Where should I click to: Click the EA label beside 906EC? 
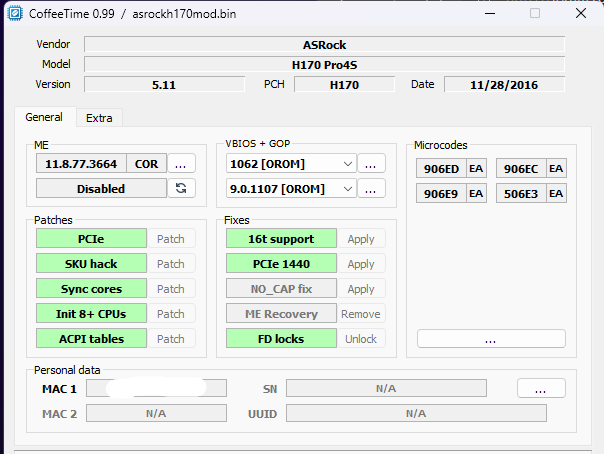tap(556, 168)
